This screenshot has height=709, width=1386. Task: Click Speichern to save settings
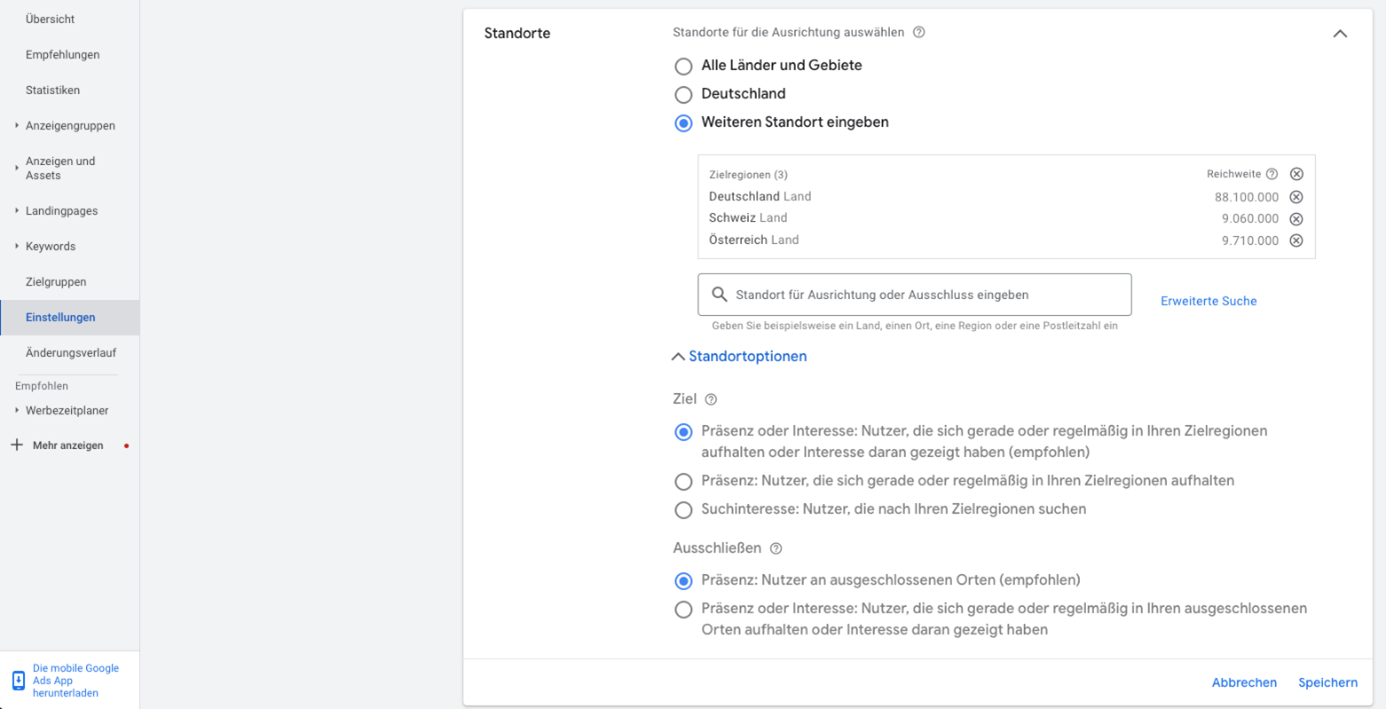pyautogui.click(x=1328, y=683)
